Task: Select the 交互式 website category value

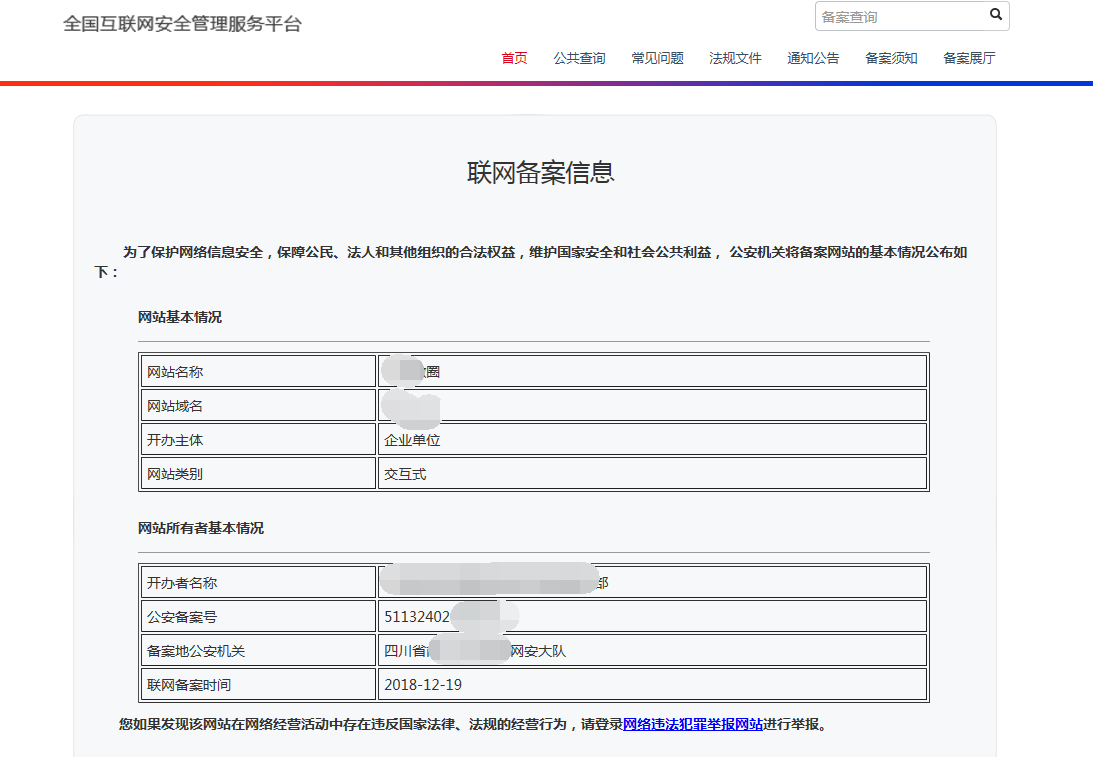Action: (405, 474)
